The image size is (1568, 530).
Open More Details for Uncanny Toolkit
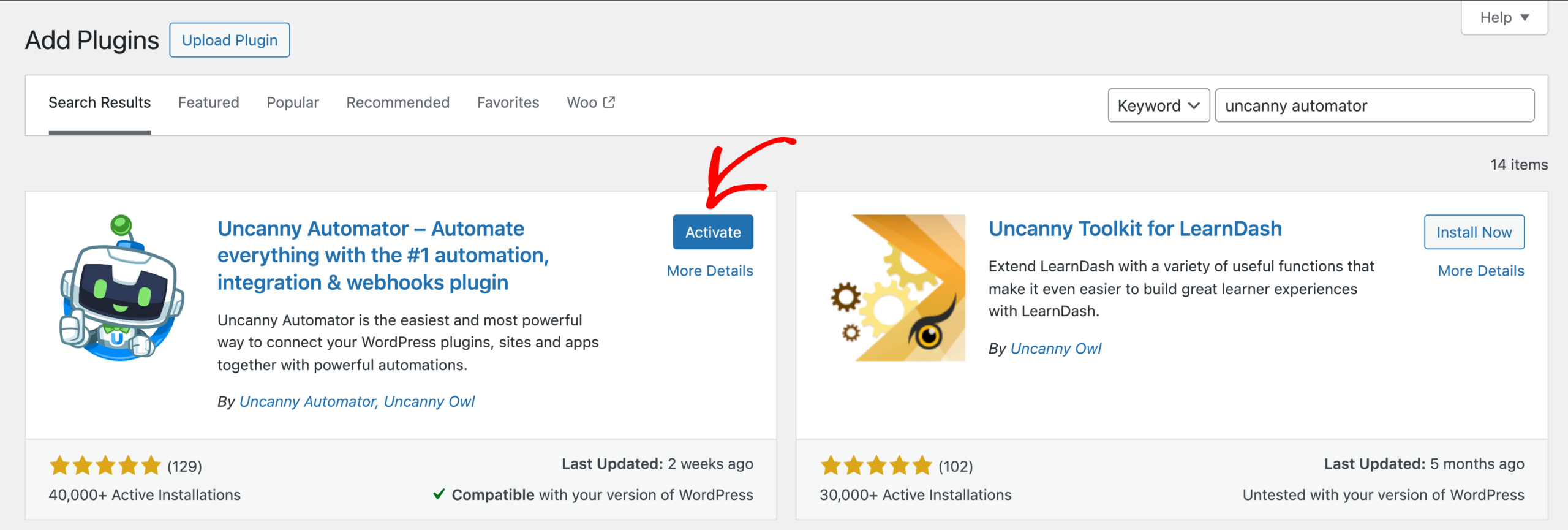(1481, 271)
